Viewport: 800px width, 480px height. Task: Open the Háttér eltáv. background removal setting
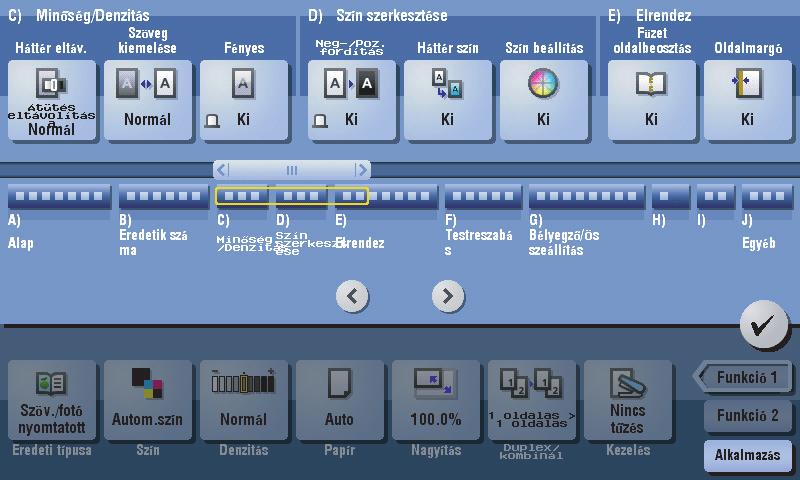(52, 100)
